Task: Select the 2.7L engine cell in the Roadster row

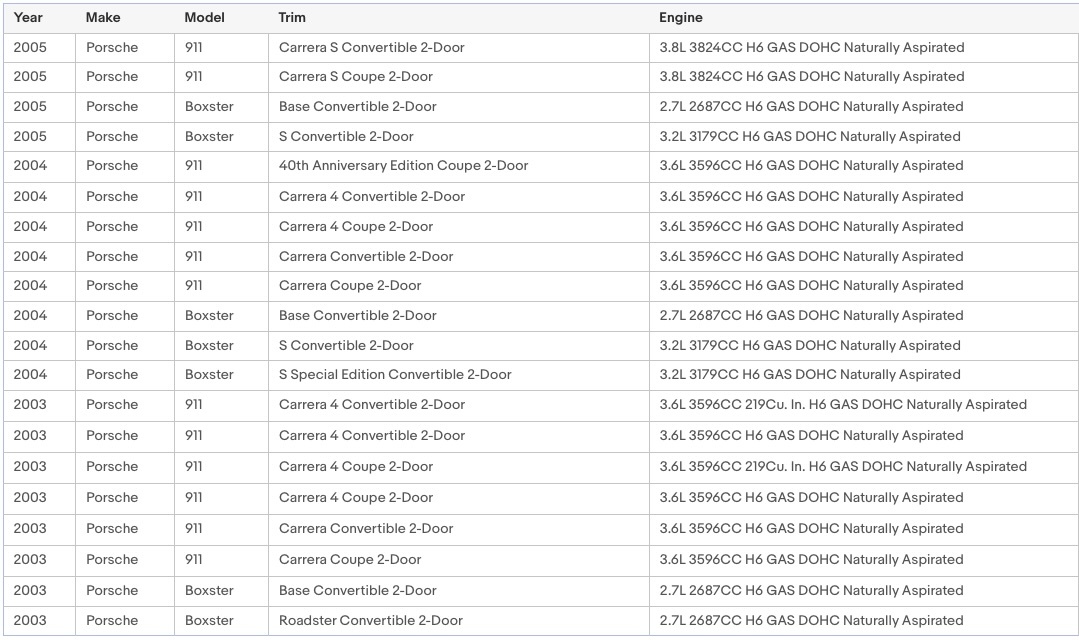Action: pyautogui.click(x=812, y=620)
